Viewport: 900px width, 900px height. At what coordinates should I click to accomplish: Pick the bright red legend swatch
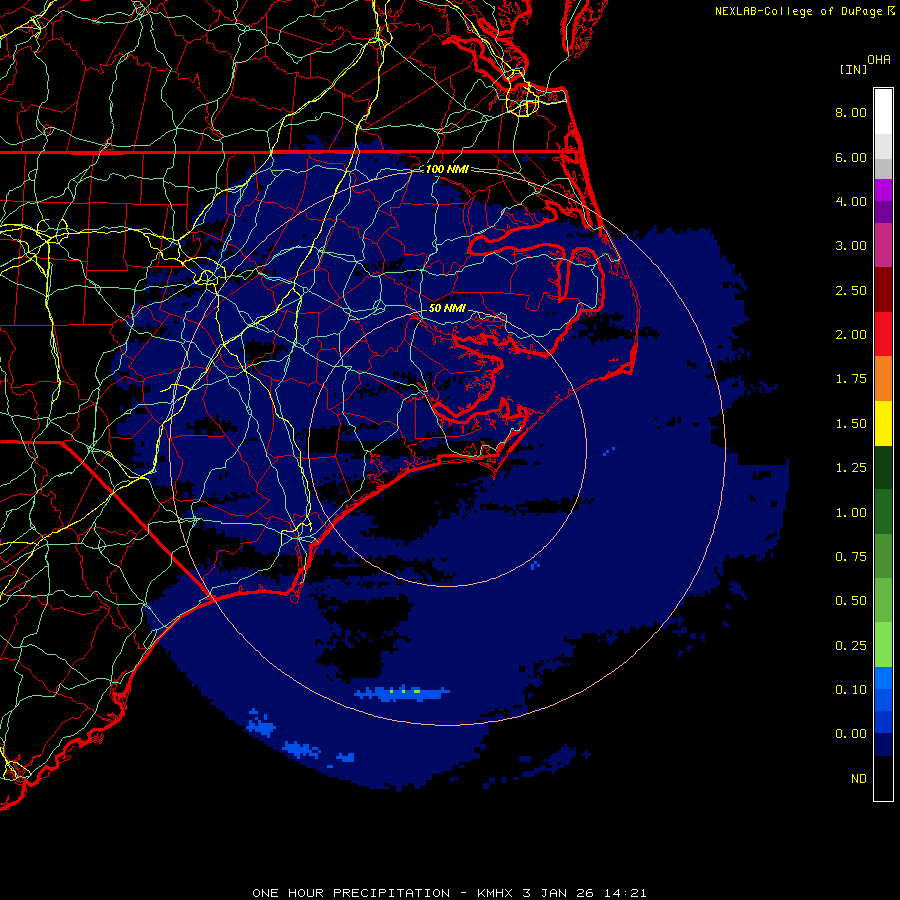[x=883, y=334]
